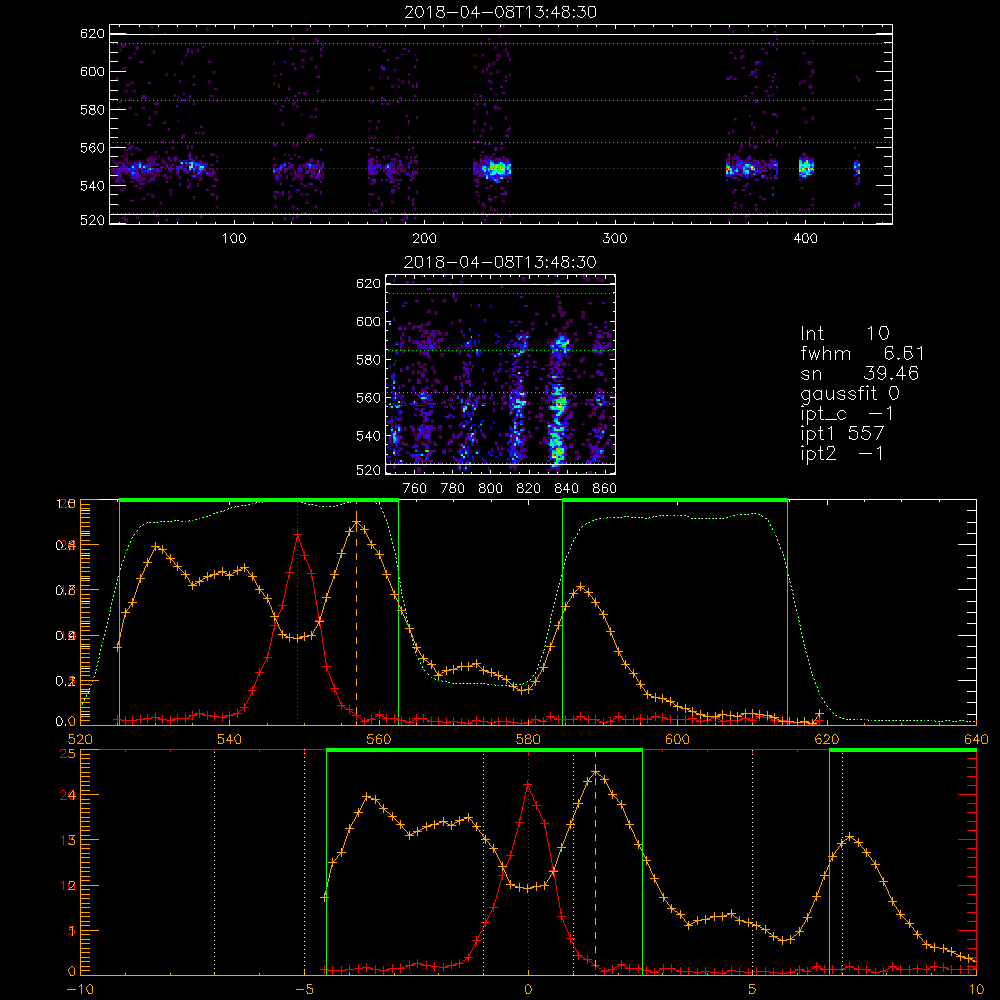Click the middle plot's timestamp title

pyautogui.click(x=500, y=262)
